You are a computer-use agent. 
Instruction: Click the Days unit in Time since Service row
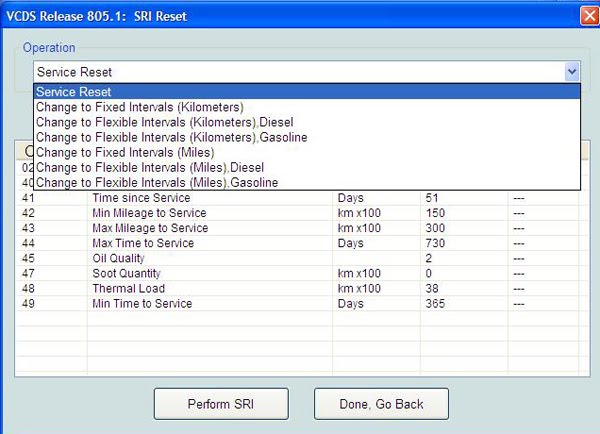[x=351, y=198]
